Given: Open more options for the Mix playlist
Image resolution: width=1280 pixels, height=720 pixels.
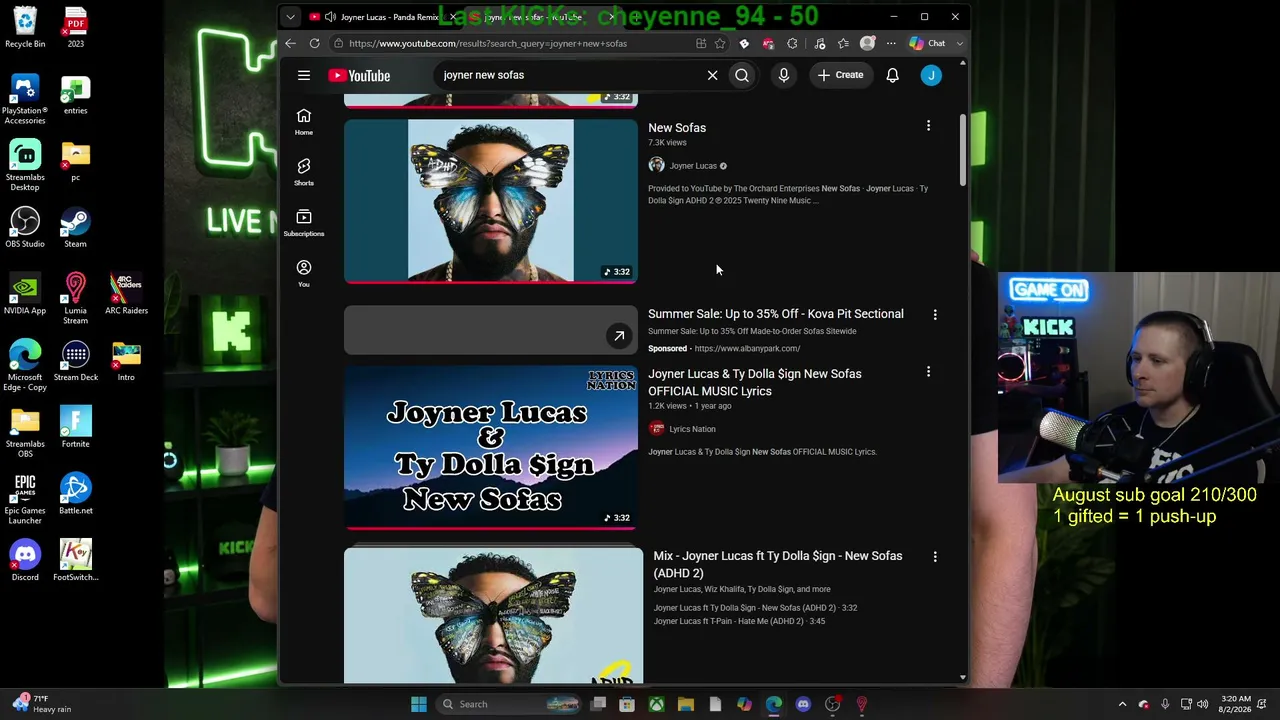Looking at the screenshot, I should click(x=935, y=557).
